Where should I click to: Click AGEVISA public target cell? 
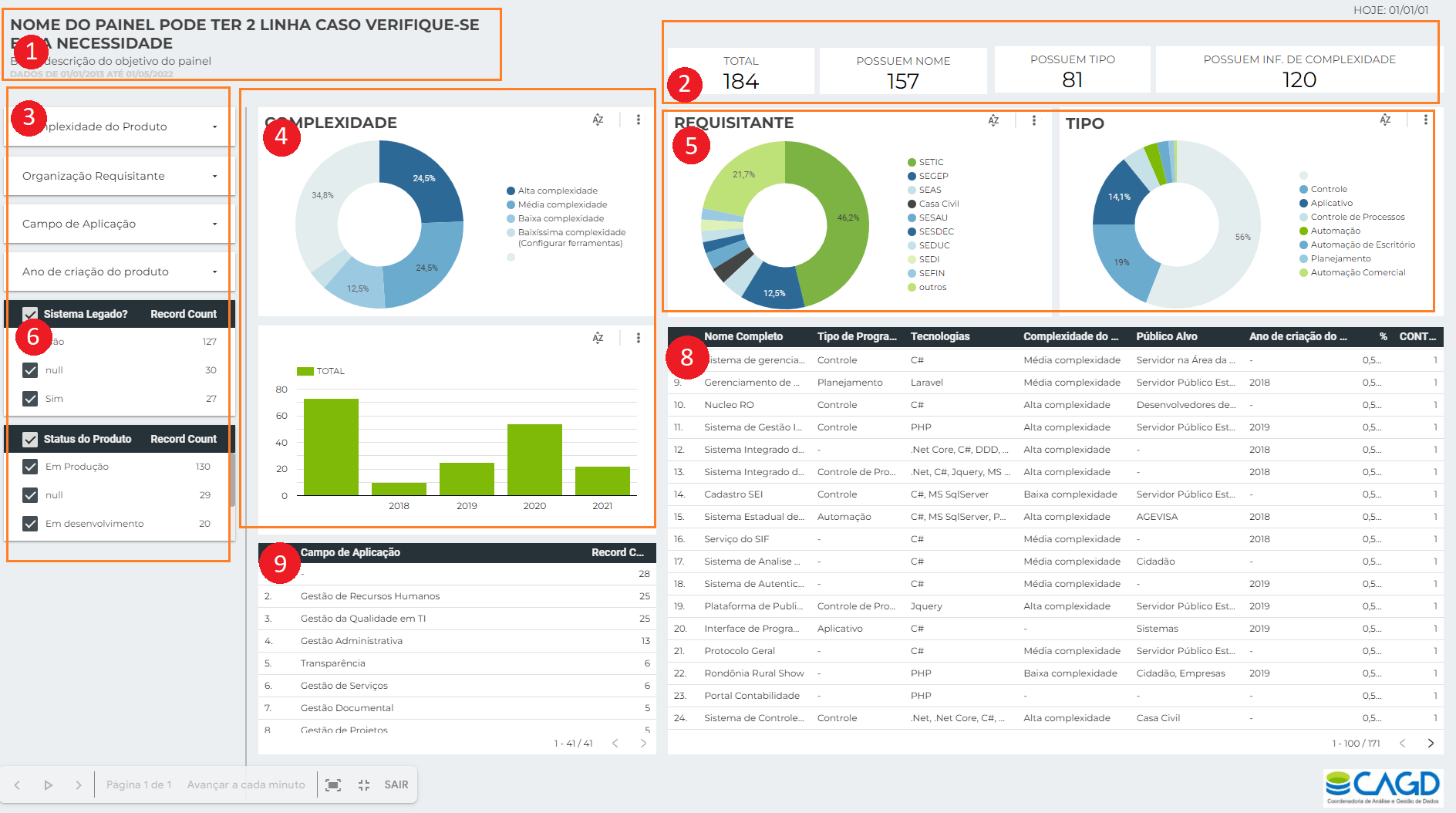coord(1157,517)
